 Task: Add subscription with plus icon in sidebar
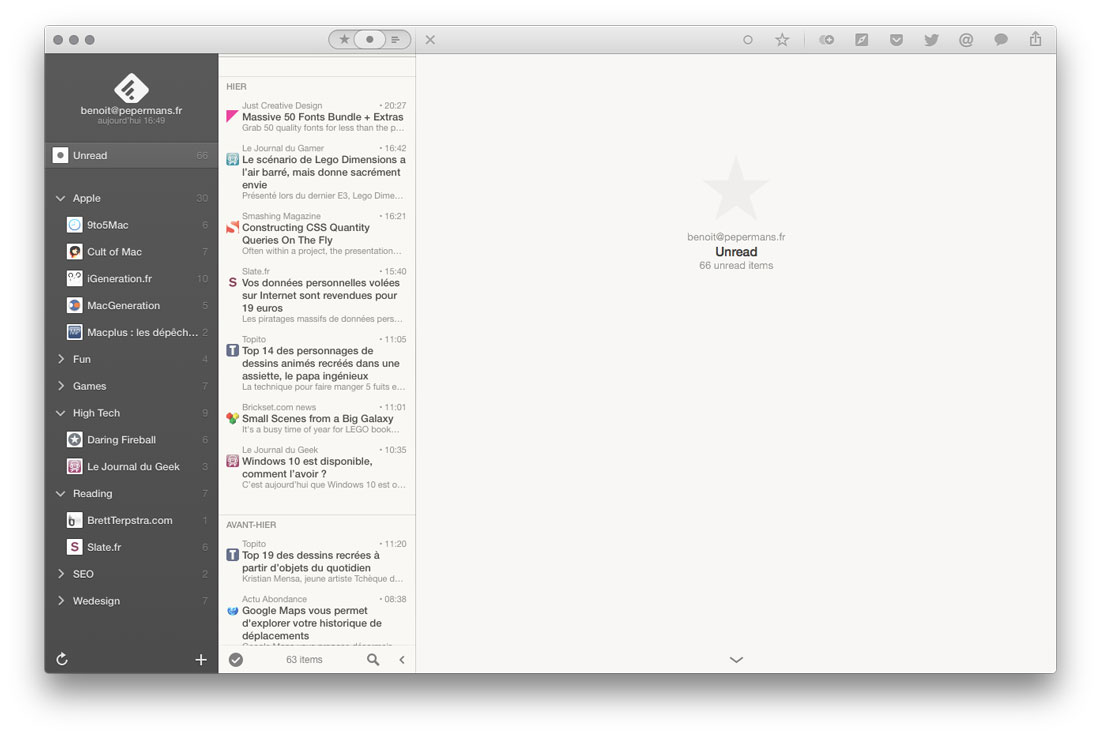[x=201, y=660]
